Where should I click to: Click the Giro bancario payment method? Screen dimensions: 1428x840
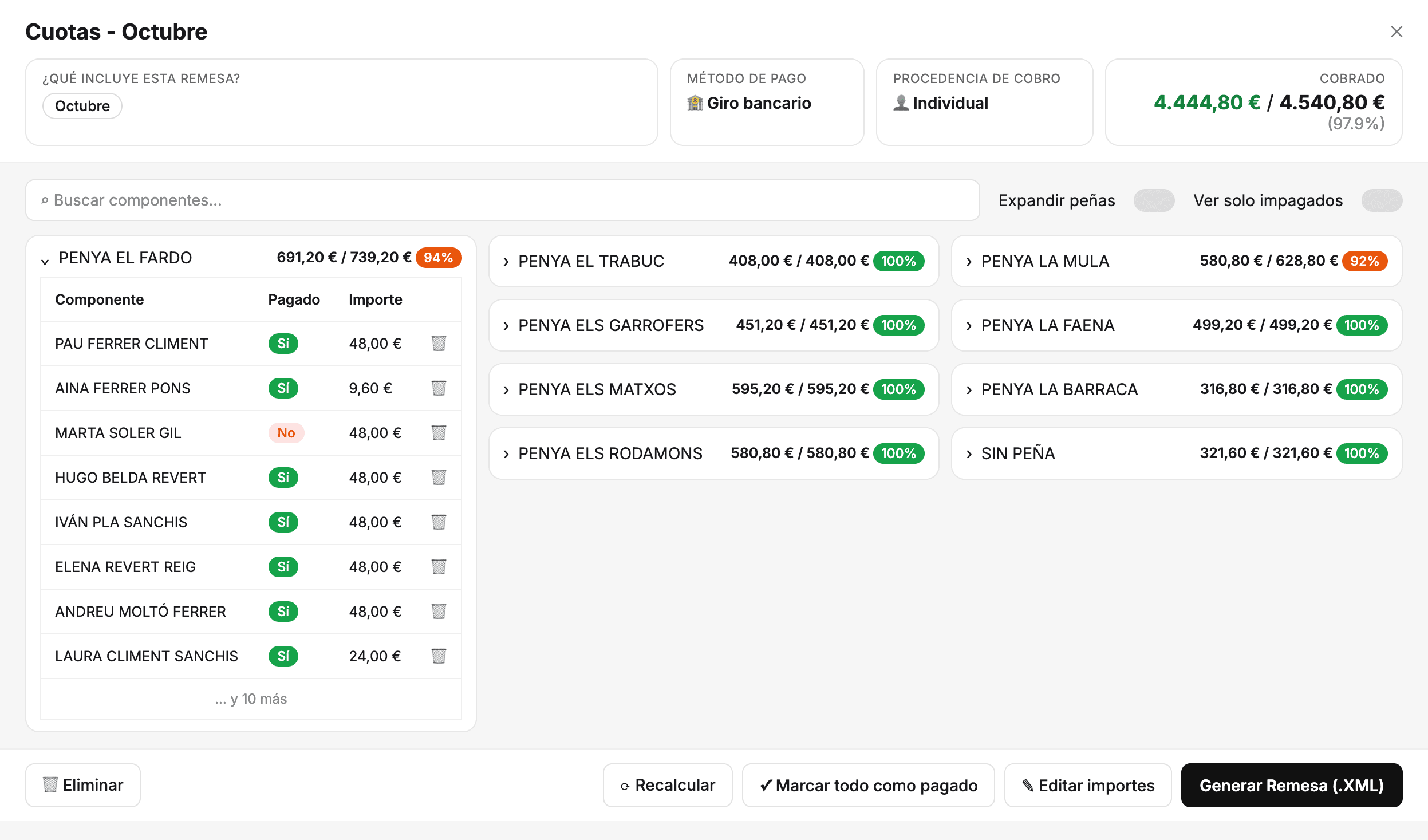point(749,103)
